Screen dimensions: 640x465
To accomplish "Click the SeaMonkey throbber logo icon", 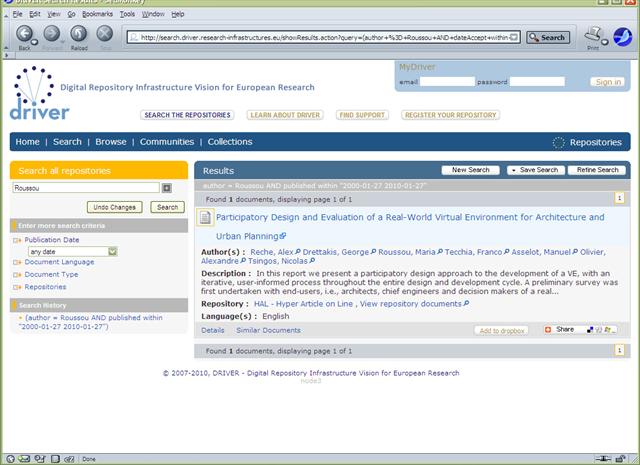I will tap(622, 37).
